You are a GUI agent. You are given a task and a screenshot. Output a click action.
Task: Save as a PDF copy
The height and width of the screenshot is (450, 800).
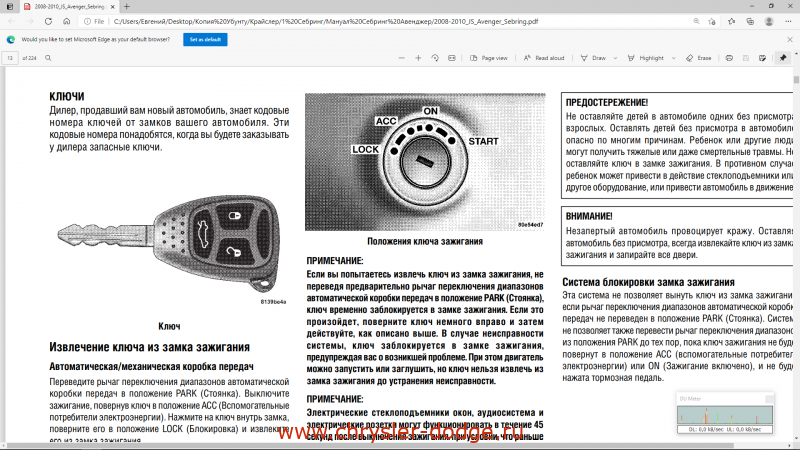coord(762,58)
